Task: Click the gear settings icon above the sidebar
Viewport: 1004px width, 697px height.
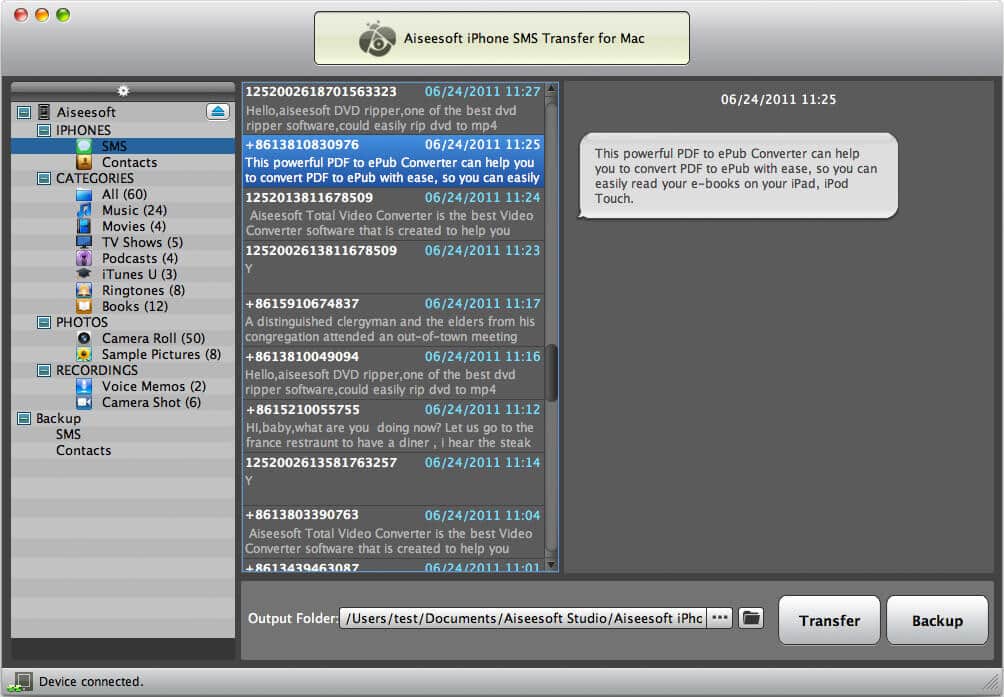Action: pos(123,91)
